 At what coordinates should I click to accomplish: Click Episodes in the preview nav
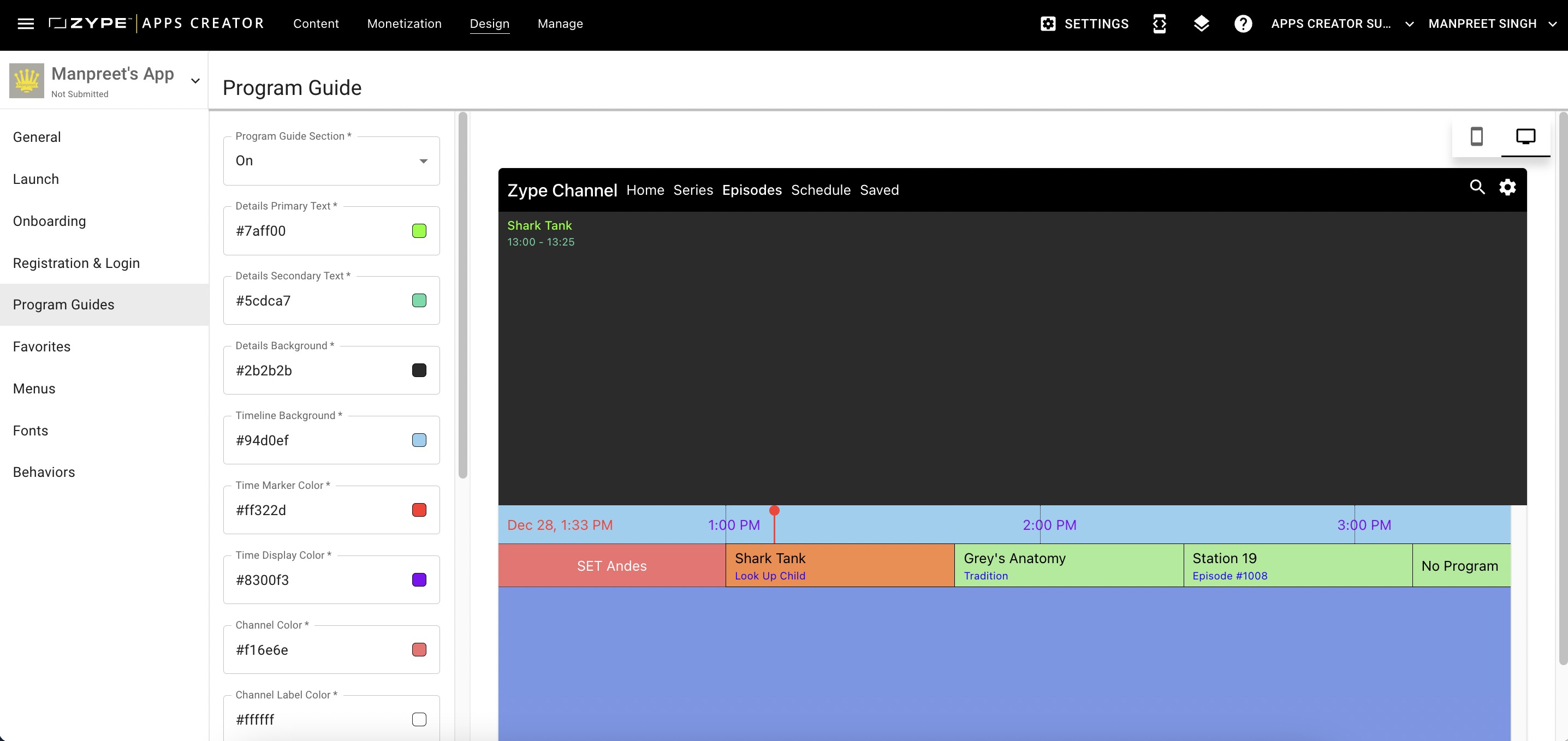point(752,190)
